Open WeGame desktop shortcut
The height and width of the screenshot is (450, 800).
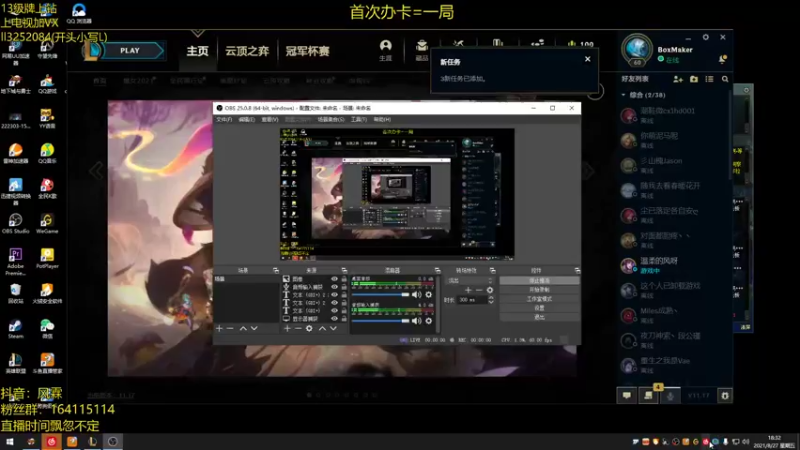[47, 223]
